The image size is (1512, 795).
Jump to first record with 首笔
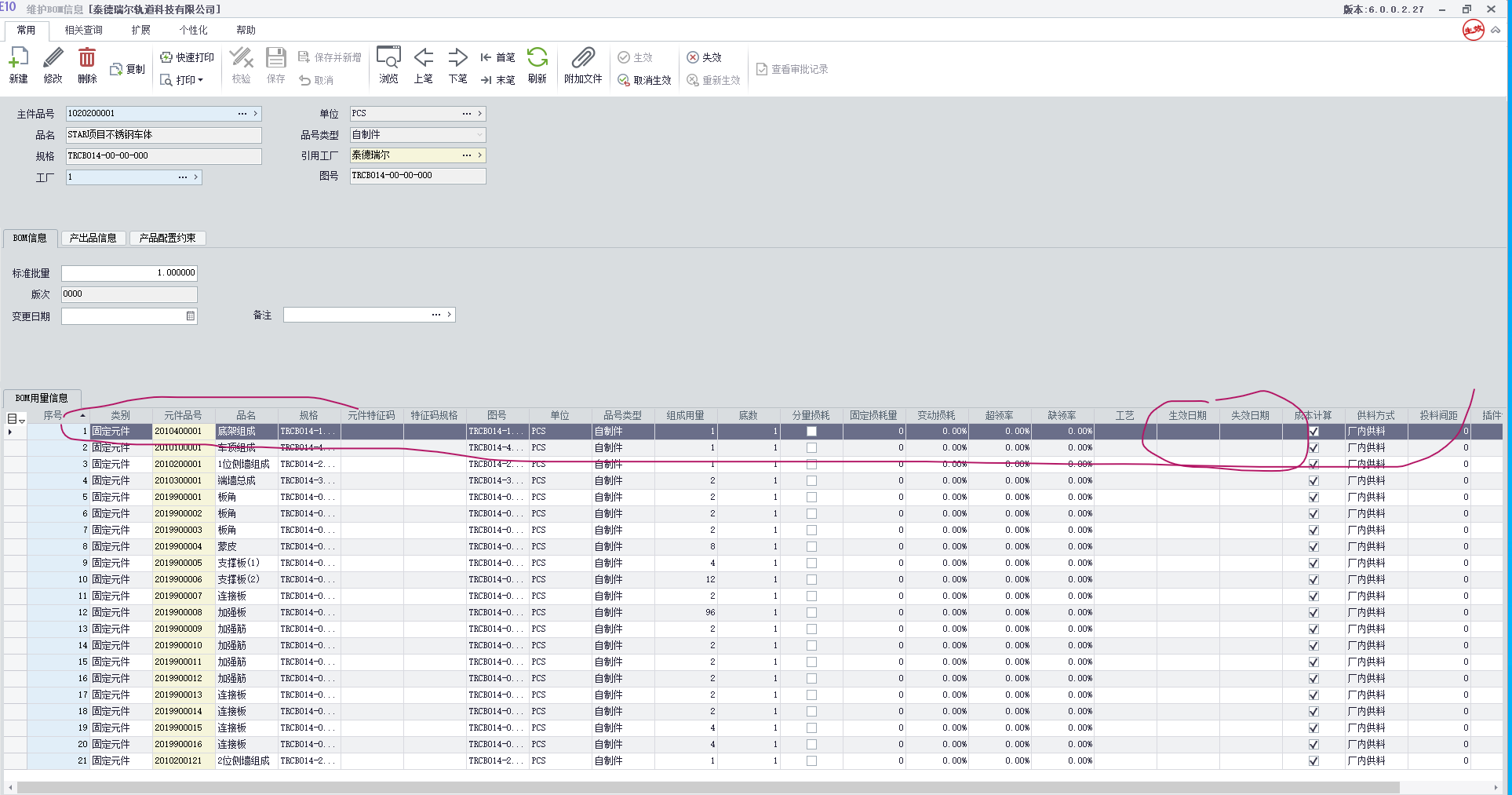click(486, 57)
